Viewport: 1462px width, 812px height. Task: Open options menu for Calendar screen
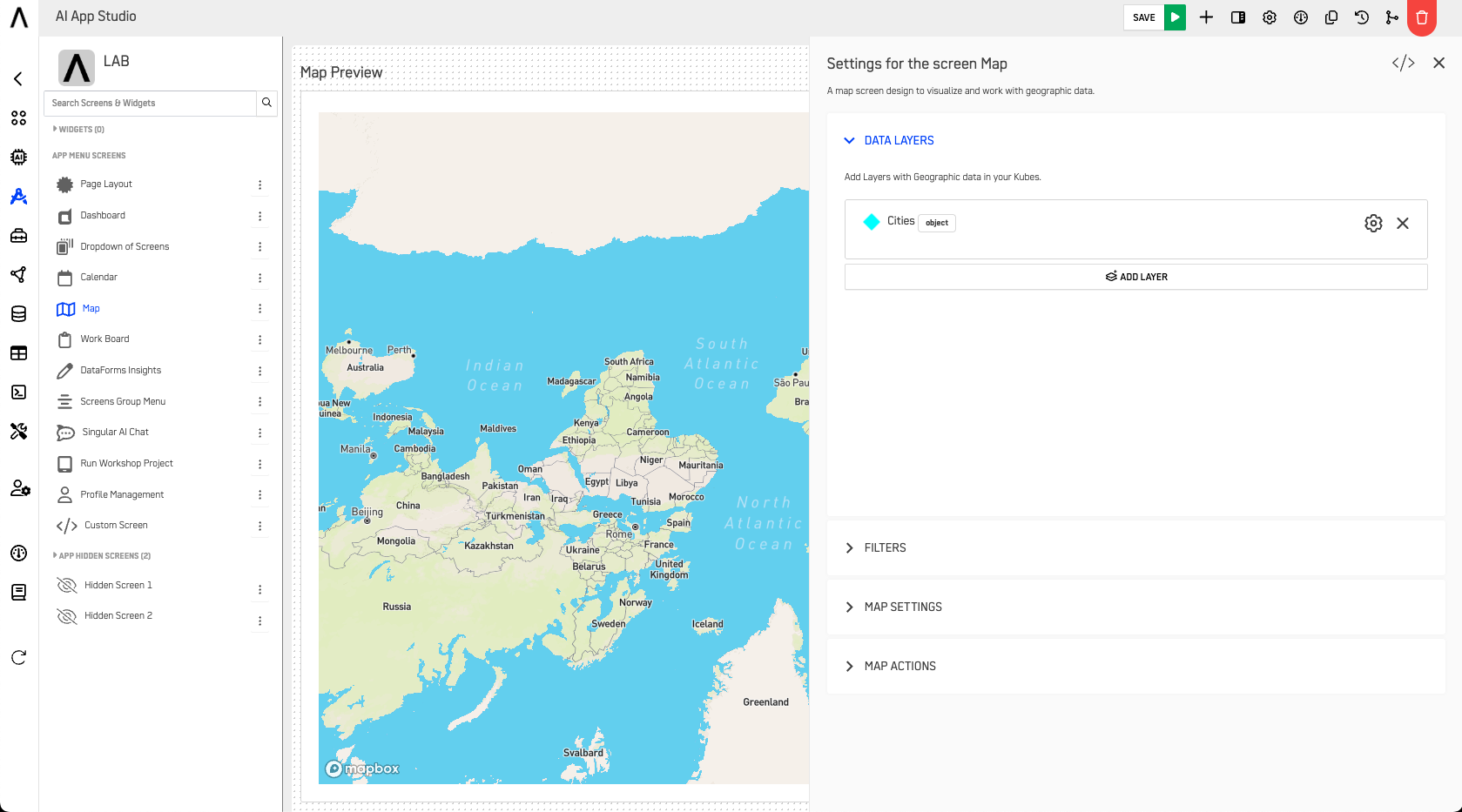[259, 278]
